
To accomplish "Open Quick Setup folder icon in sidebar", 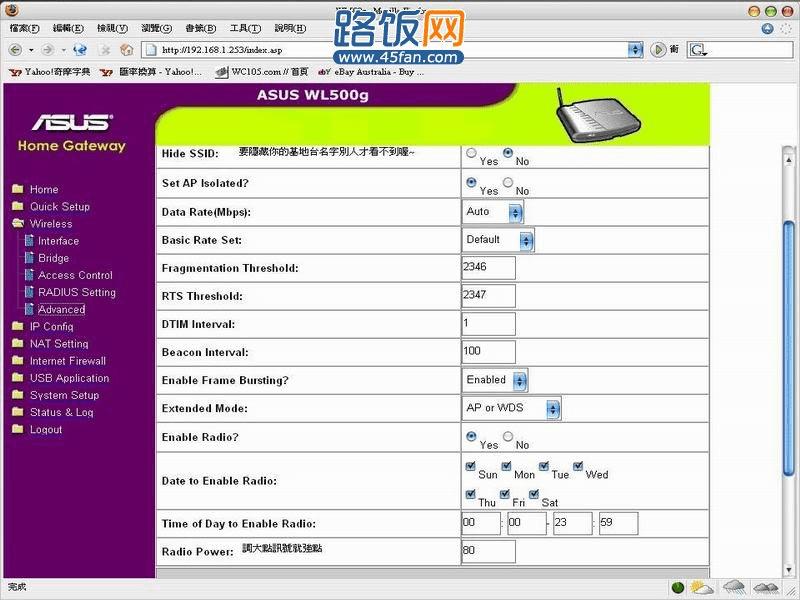I will tap(18, 206).
